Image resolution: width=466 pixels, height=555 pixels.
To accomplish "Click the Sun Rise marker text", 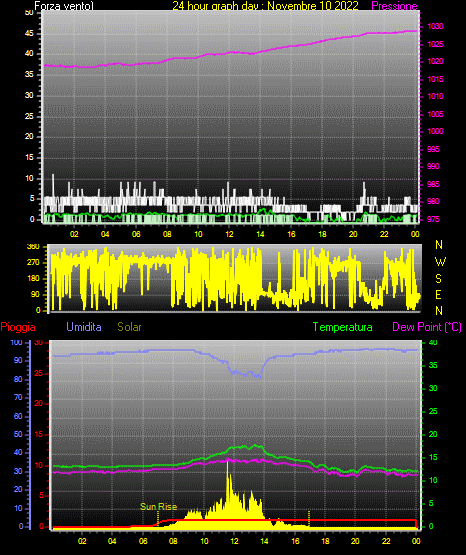I will coord(159,507).
